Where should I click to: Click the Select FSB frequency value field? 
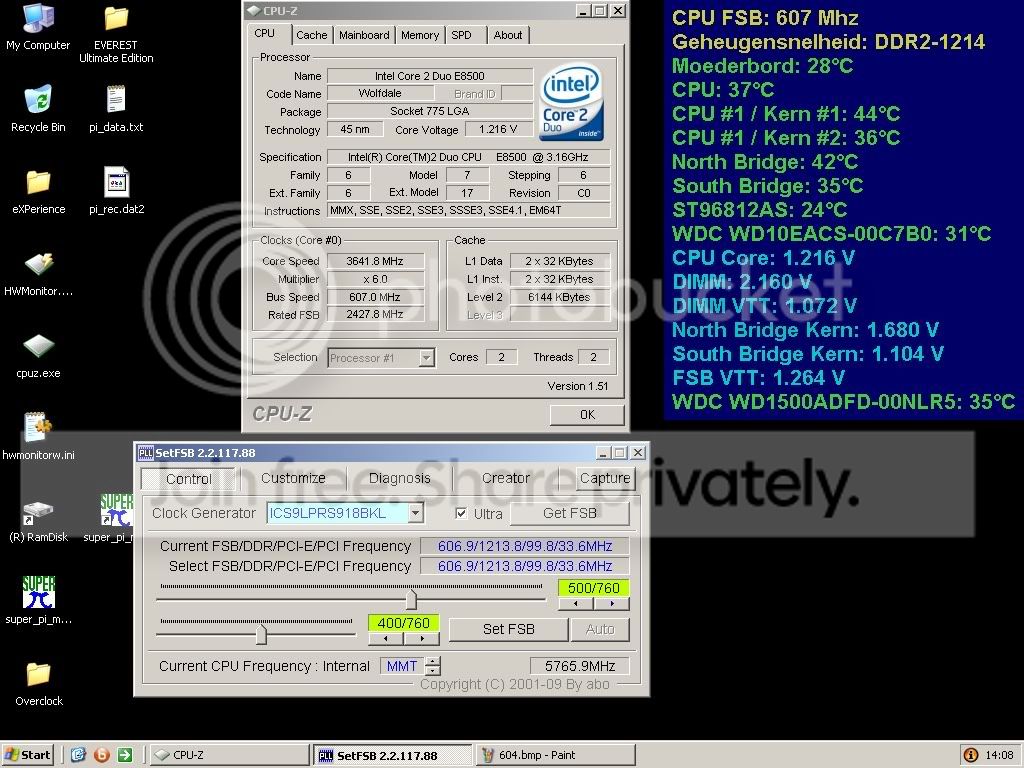pyautogui.click(x=525, y=566)
